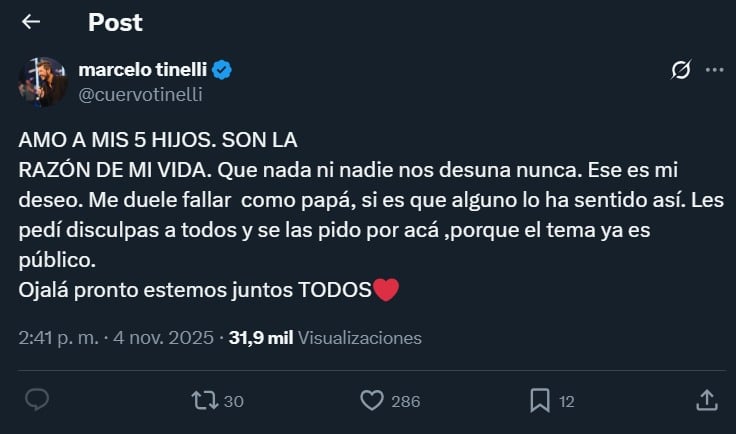Bookmark this post with the bookmark icon
This screenshot has height=434, width=736.
540,400
